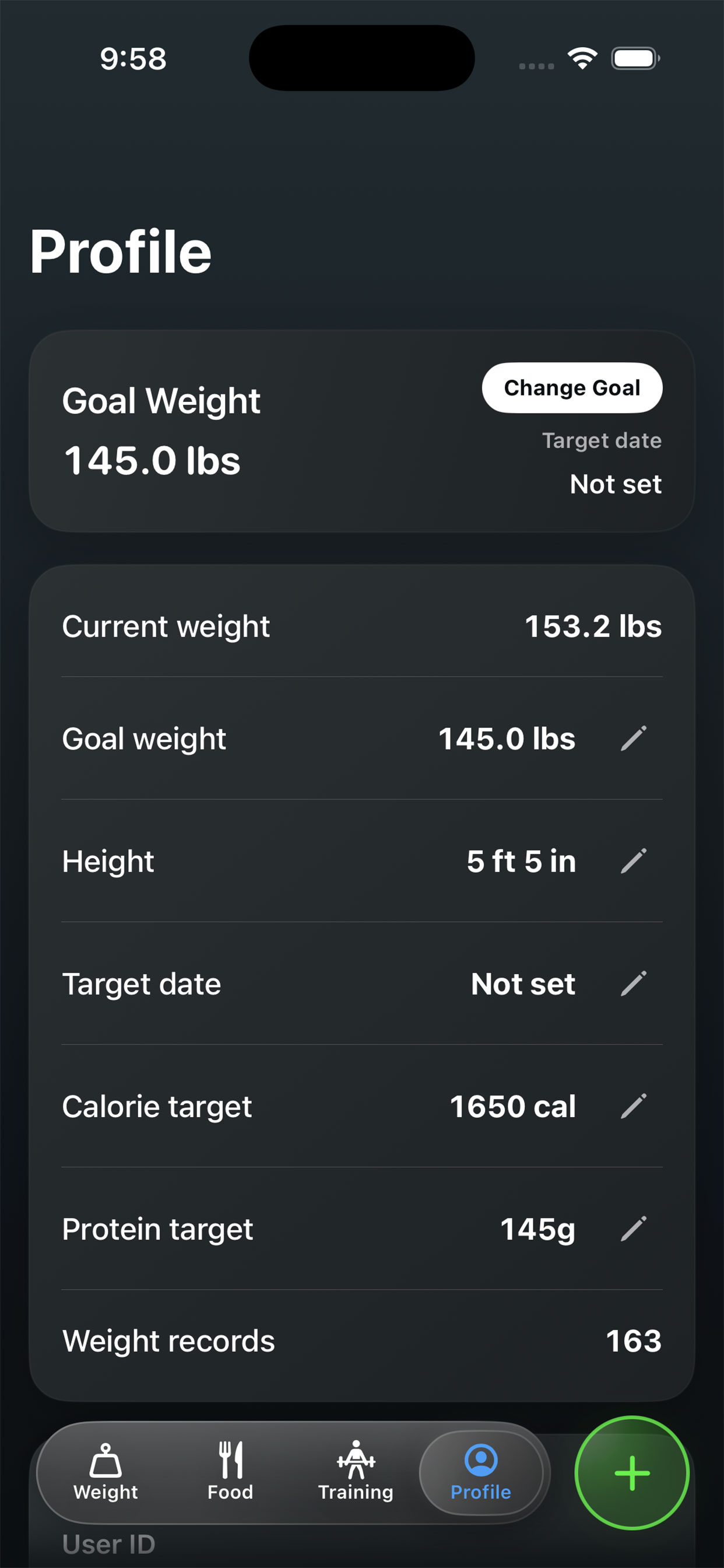This screenshot has height=1568, width=724.
Task: Edit Height using its pencil icon
Action: [x=633, y=860]
